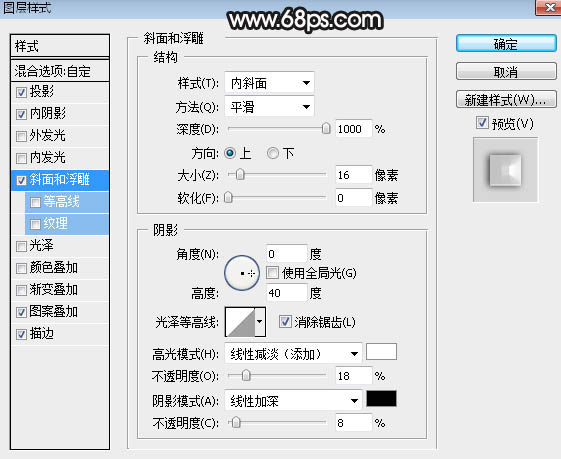561x459 pixels.
Task: Click the 光泽等高线 contour thumbnail
Action: [240, 322]
